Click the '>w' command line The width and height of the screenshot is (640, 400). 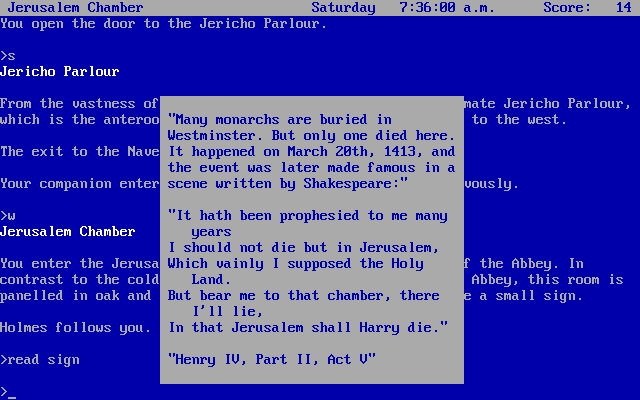click(x=8, y=216)
